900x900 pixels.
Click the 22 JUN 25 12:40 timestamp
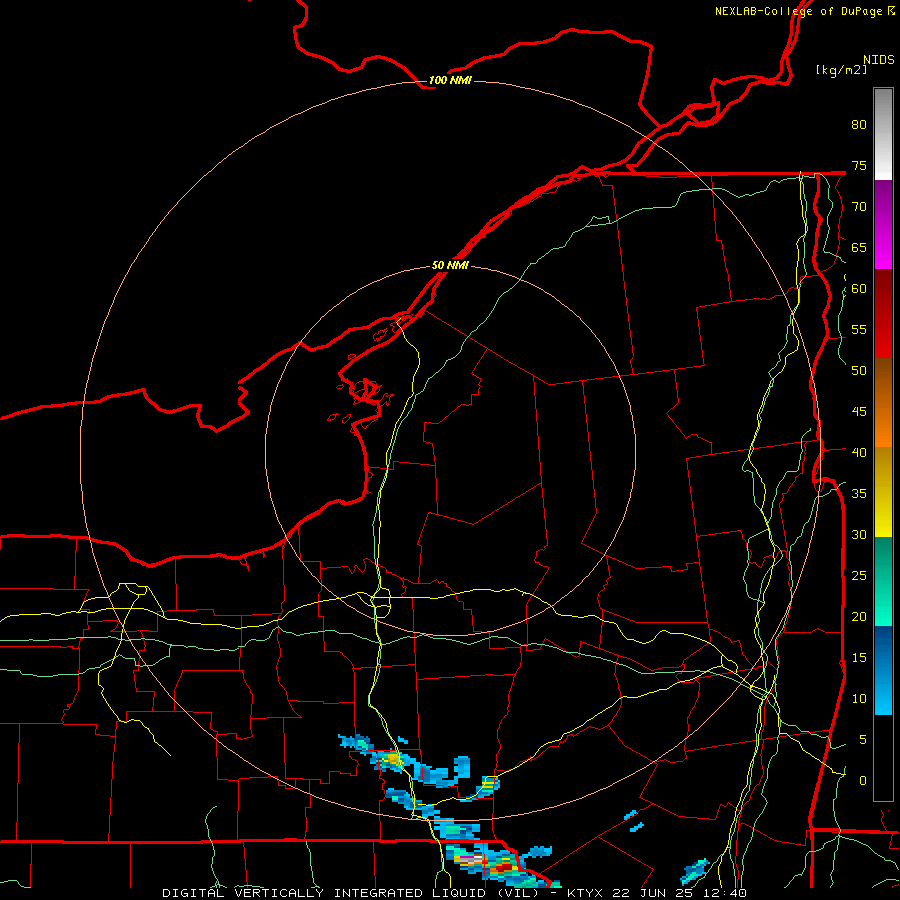pyautogui.click(x=679, y=893)
